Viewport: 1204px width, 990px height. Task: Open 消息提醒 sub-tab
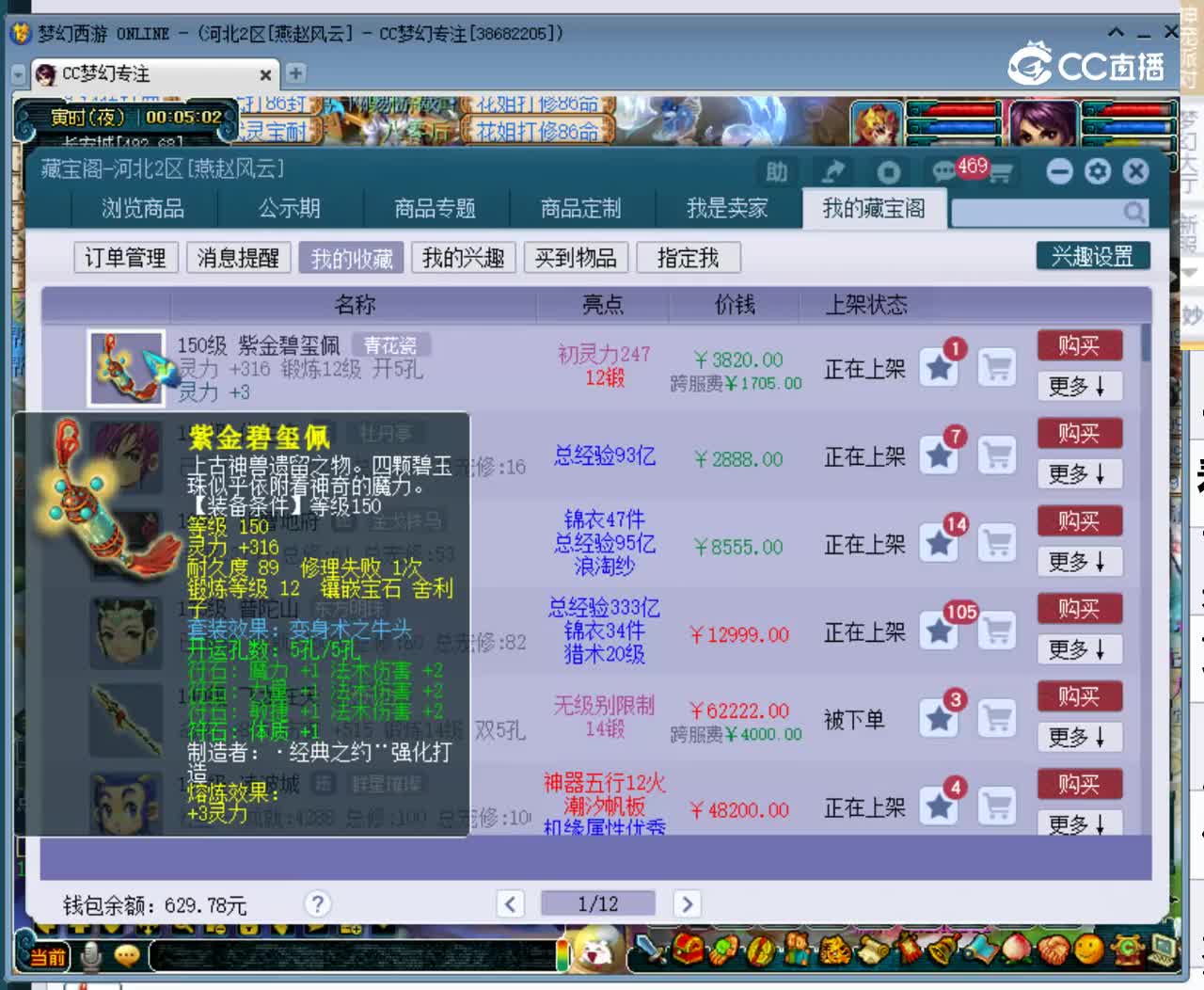pos(238,258)
